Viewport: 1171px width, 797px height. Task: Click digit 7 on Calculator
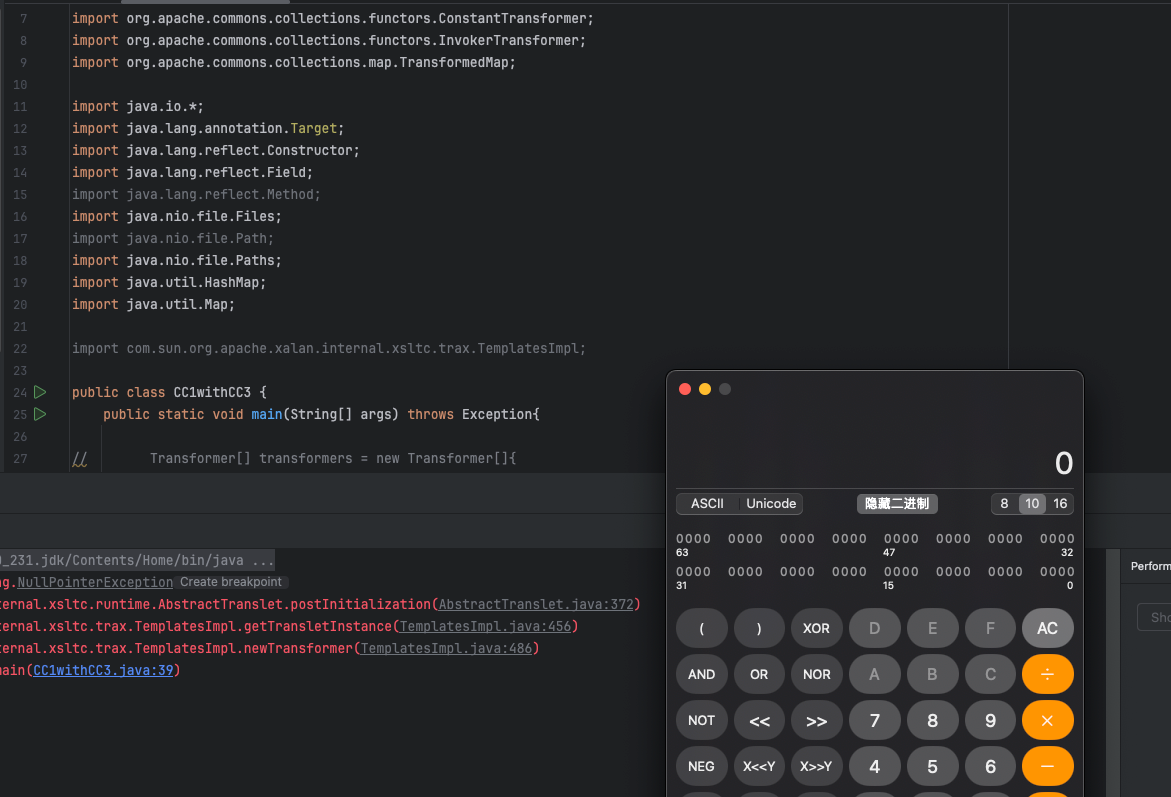875,720
